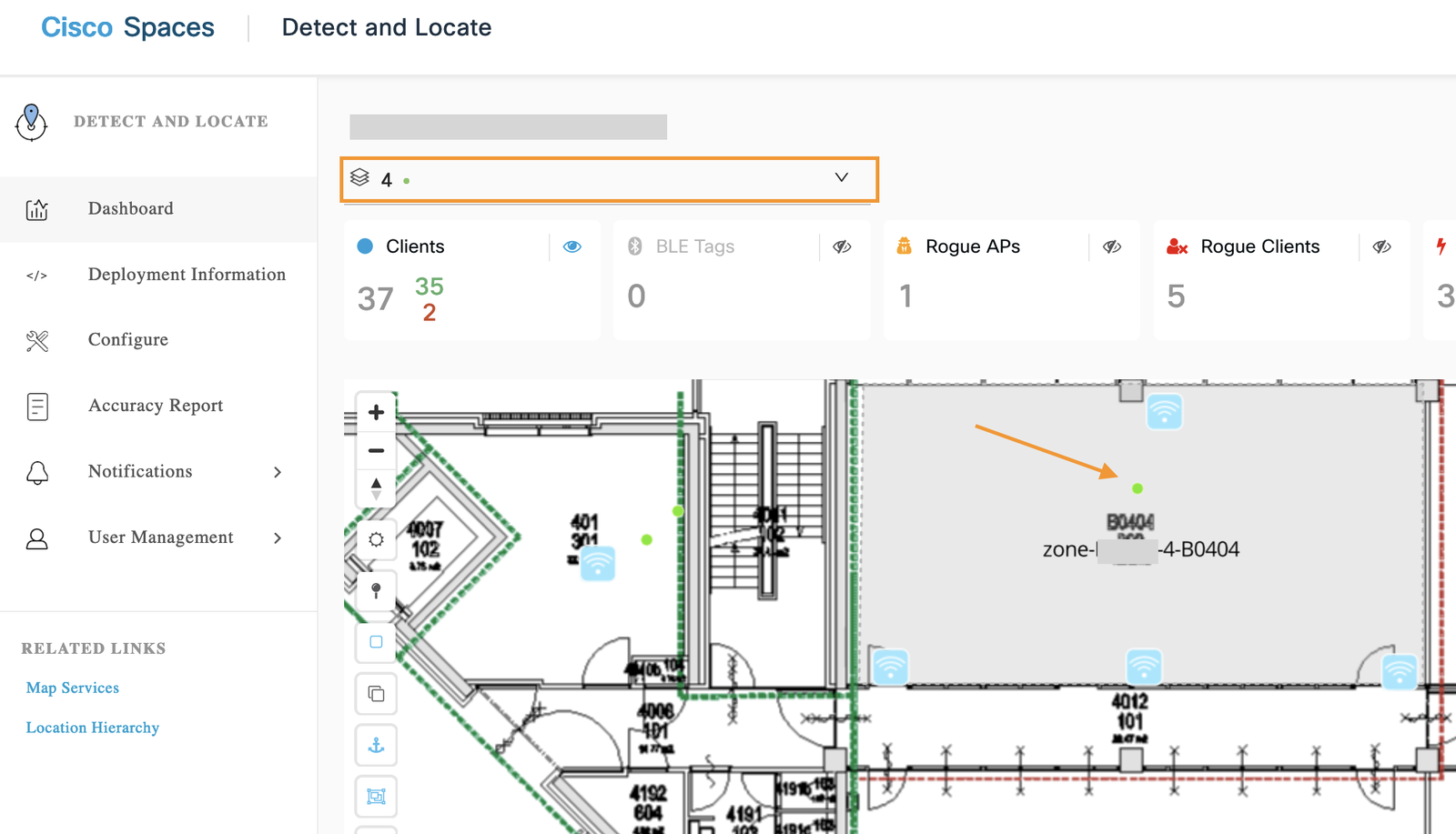Click the anchor tool icon
The height and width of the screenshot is (834, 1456).
point(376,746)
